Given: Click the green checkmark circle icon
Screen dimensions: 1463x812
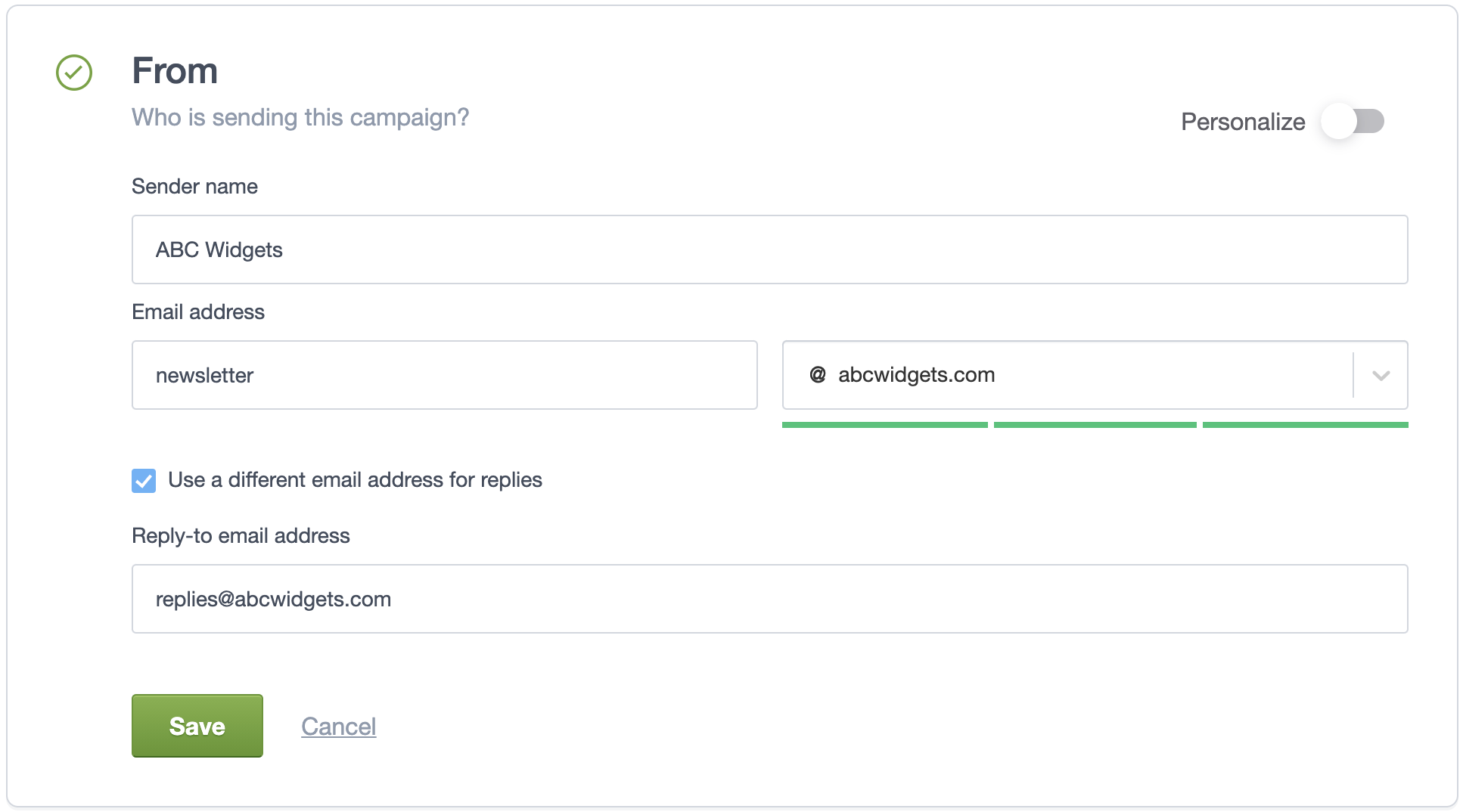Looking at the screenshot, I should tap(74, 73).
